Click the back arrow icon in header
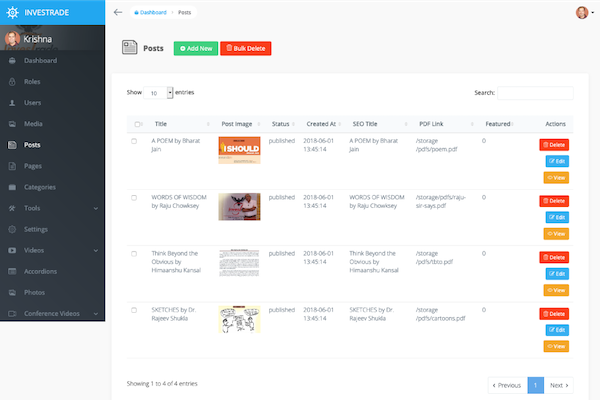Image resolution: width=600 pixels, height=400 pixels. (118, 12)
